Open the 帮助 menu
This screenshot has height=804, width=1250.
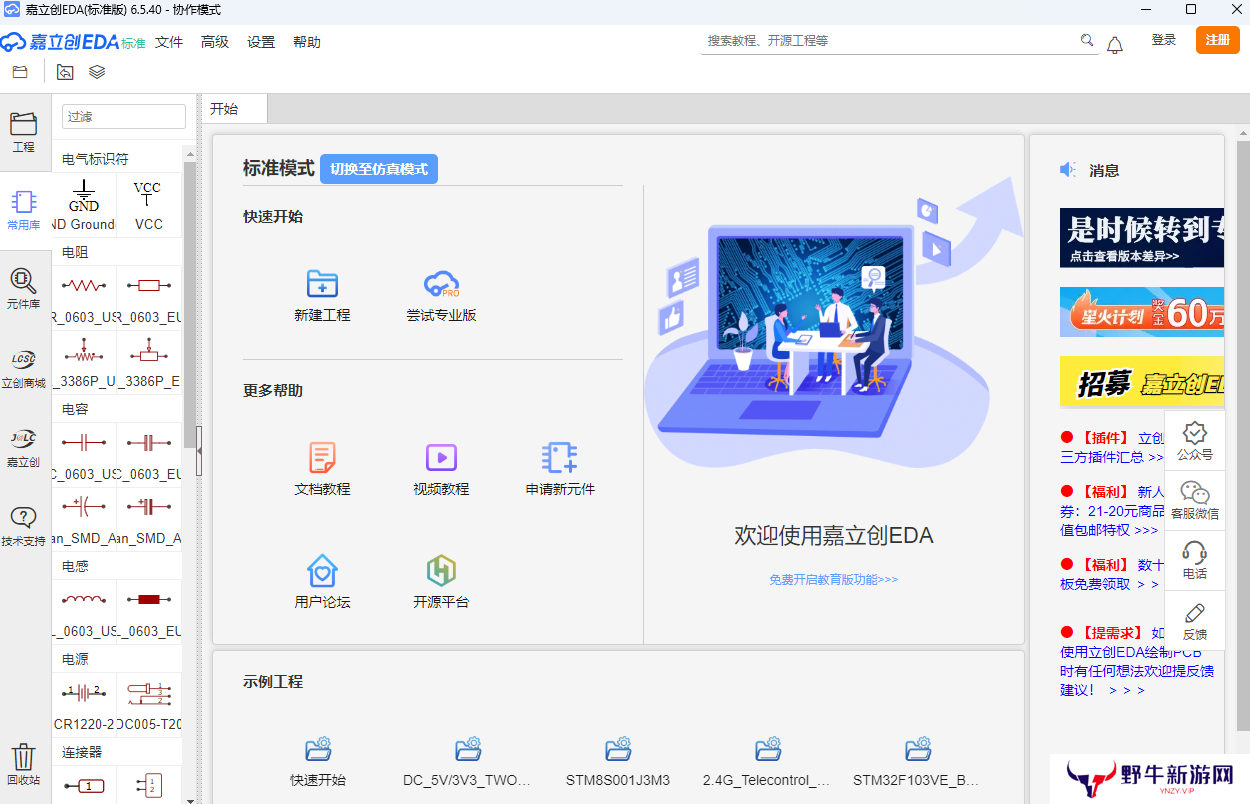[x=307, y=42]
